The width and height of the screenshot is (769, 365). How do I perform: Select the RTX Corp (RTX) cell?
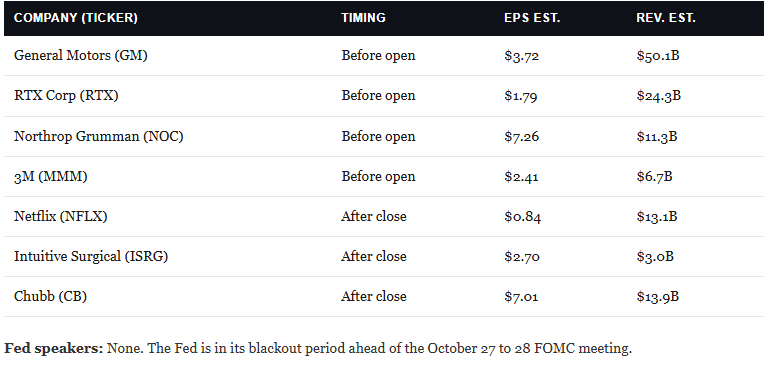click(x=66, y=96)
